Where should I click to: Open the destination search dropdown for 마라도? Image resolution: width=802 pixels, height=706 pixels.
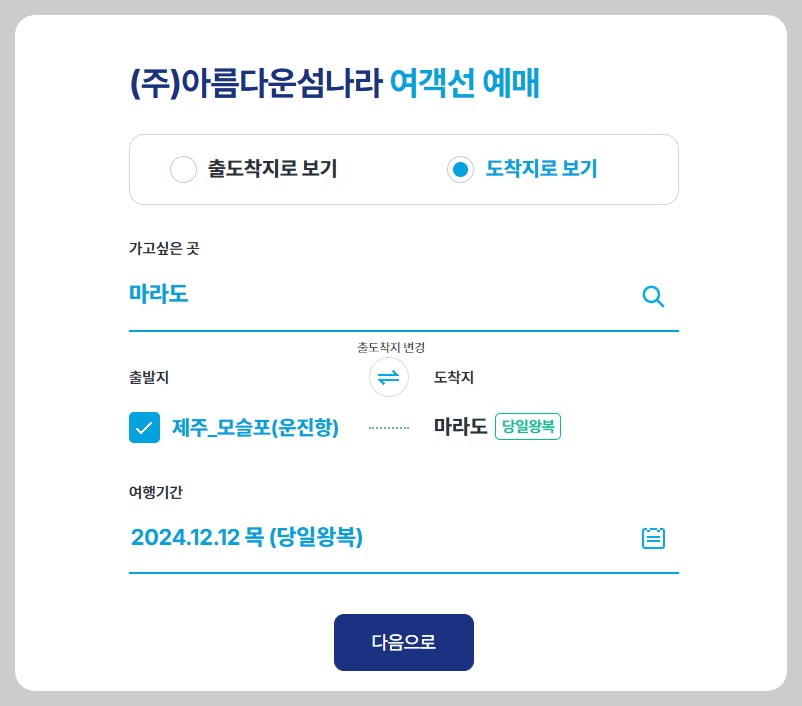[x=157, y=294]
